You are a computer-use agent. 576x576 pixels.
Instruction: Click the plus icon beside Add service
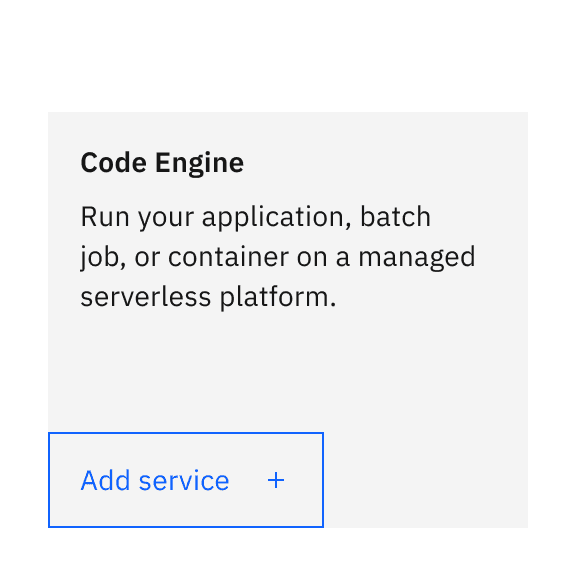coord(276,480)
